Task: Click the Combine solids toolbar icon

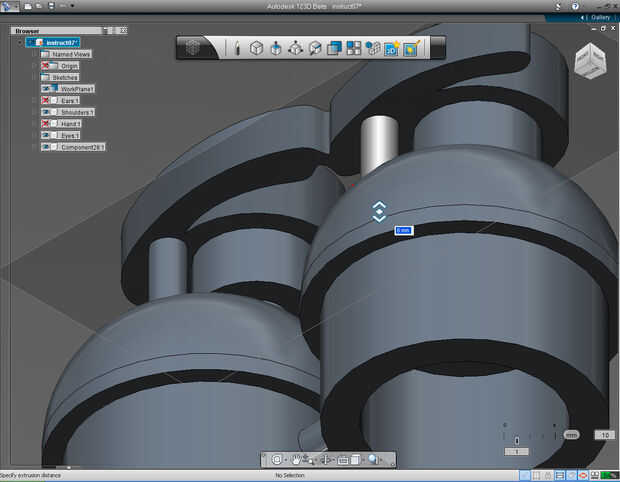Action: click(x=335, y=48)
